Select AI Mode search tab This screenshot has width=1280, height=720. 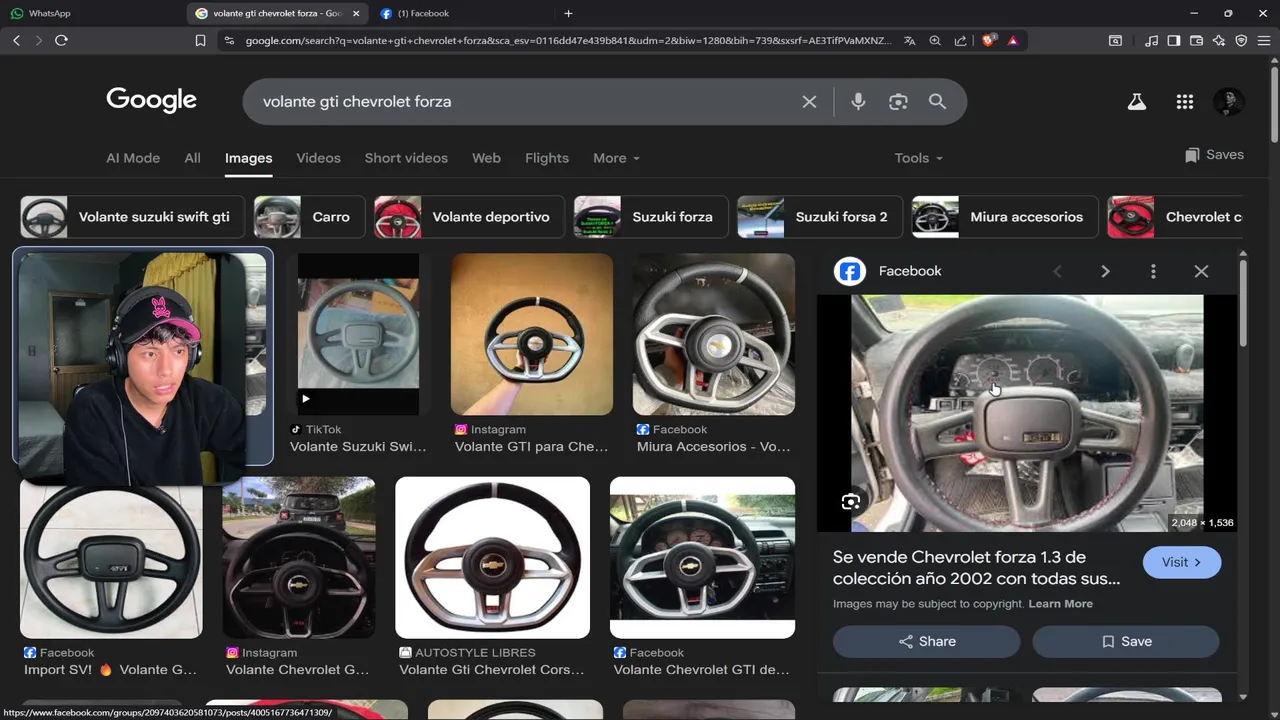pos(133,158)
